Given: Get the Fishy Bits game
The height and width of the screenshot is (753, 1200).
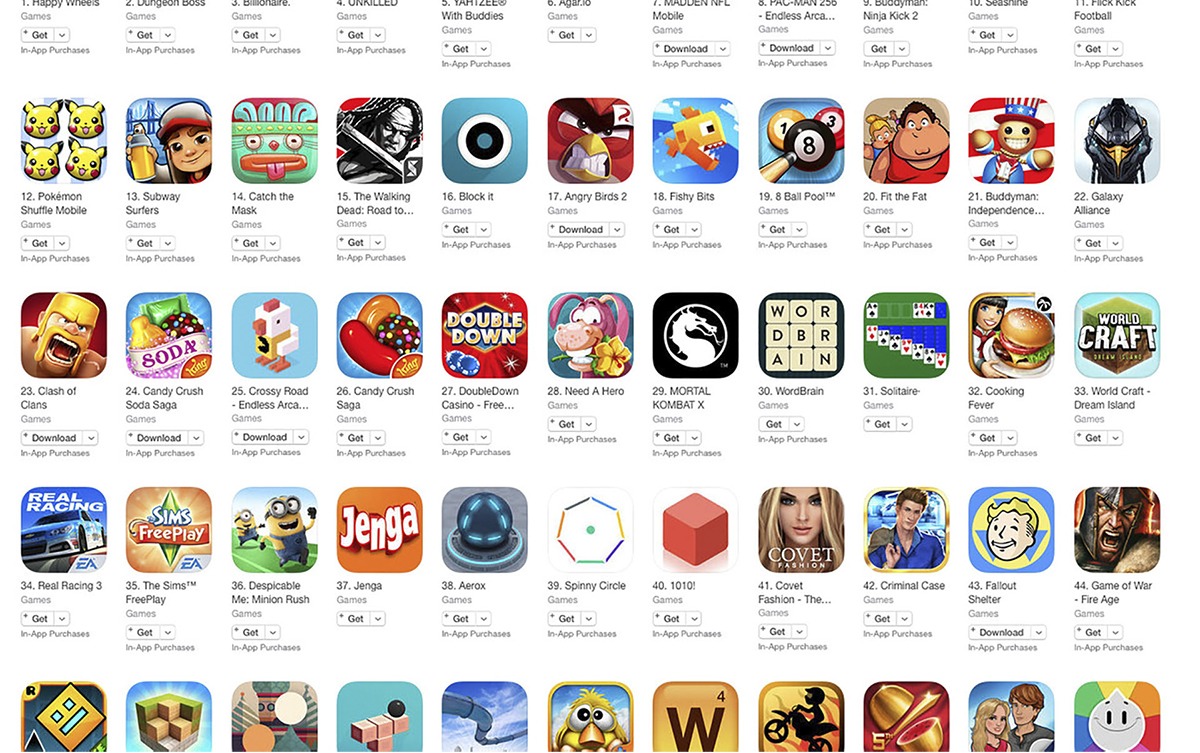Looking at the screenshot, I should 670,229.
